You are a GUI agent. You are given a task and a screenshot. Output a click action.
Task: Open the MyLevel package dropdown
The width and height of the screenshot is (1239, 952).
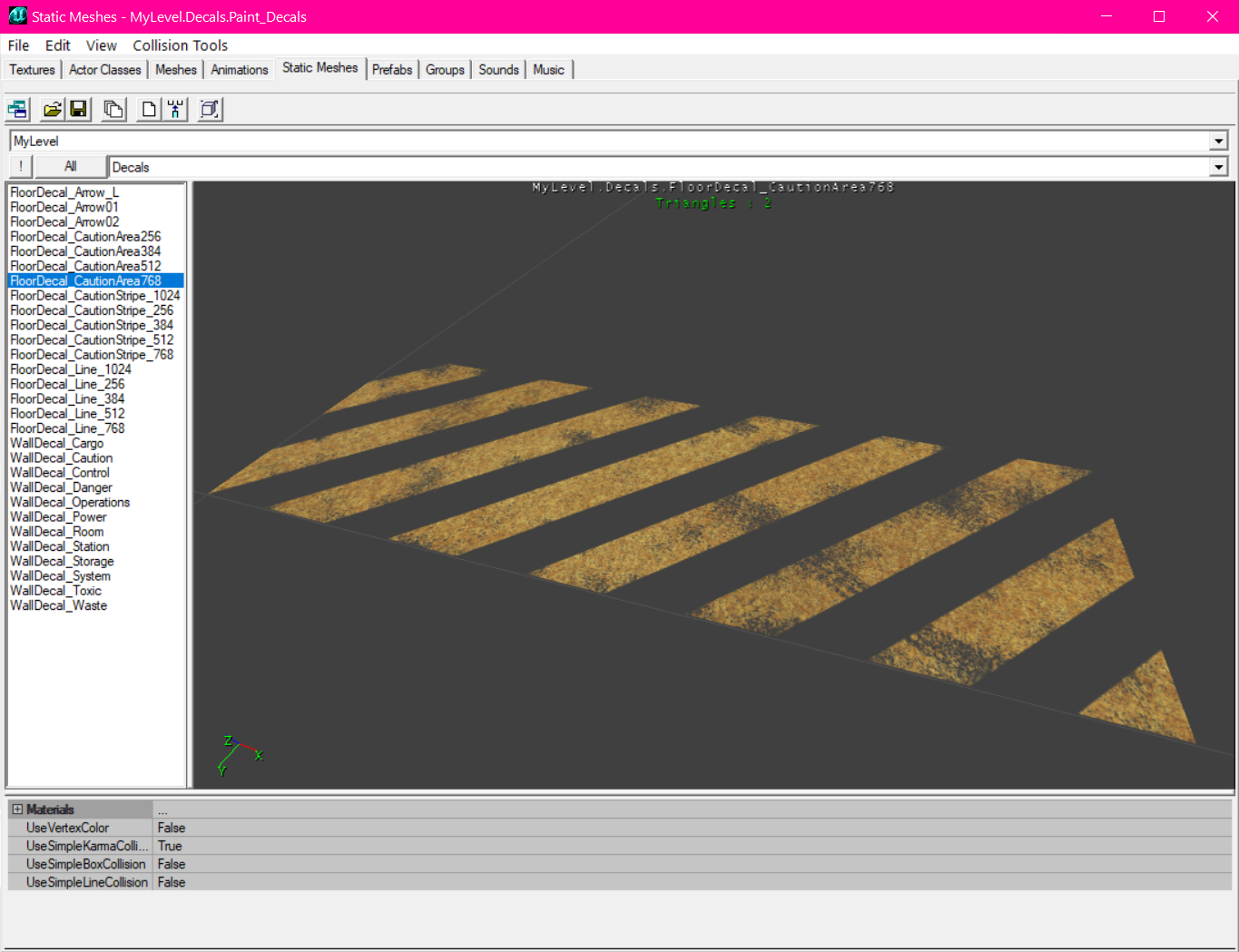coord(1218,141)
